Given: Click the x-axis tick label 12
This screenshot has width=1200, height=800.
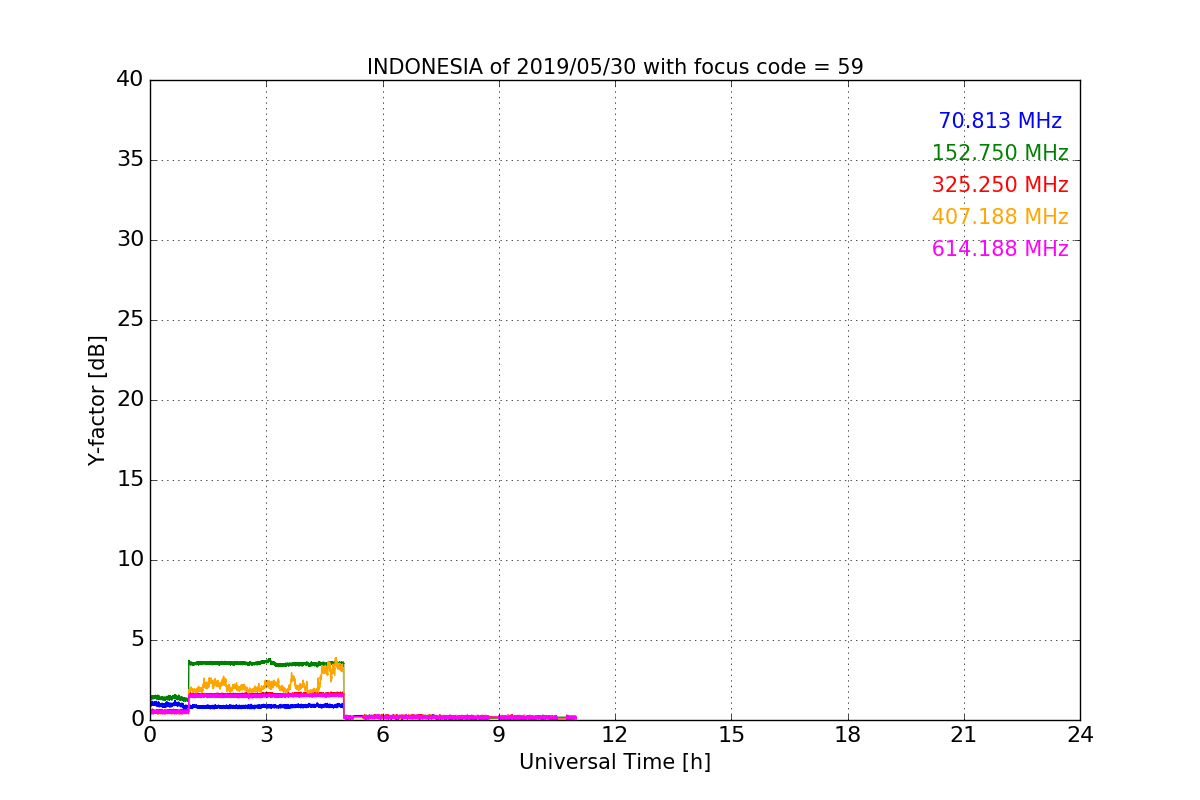Looking at the screenshot, I should 615,735.
